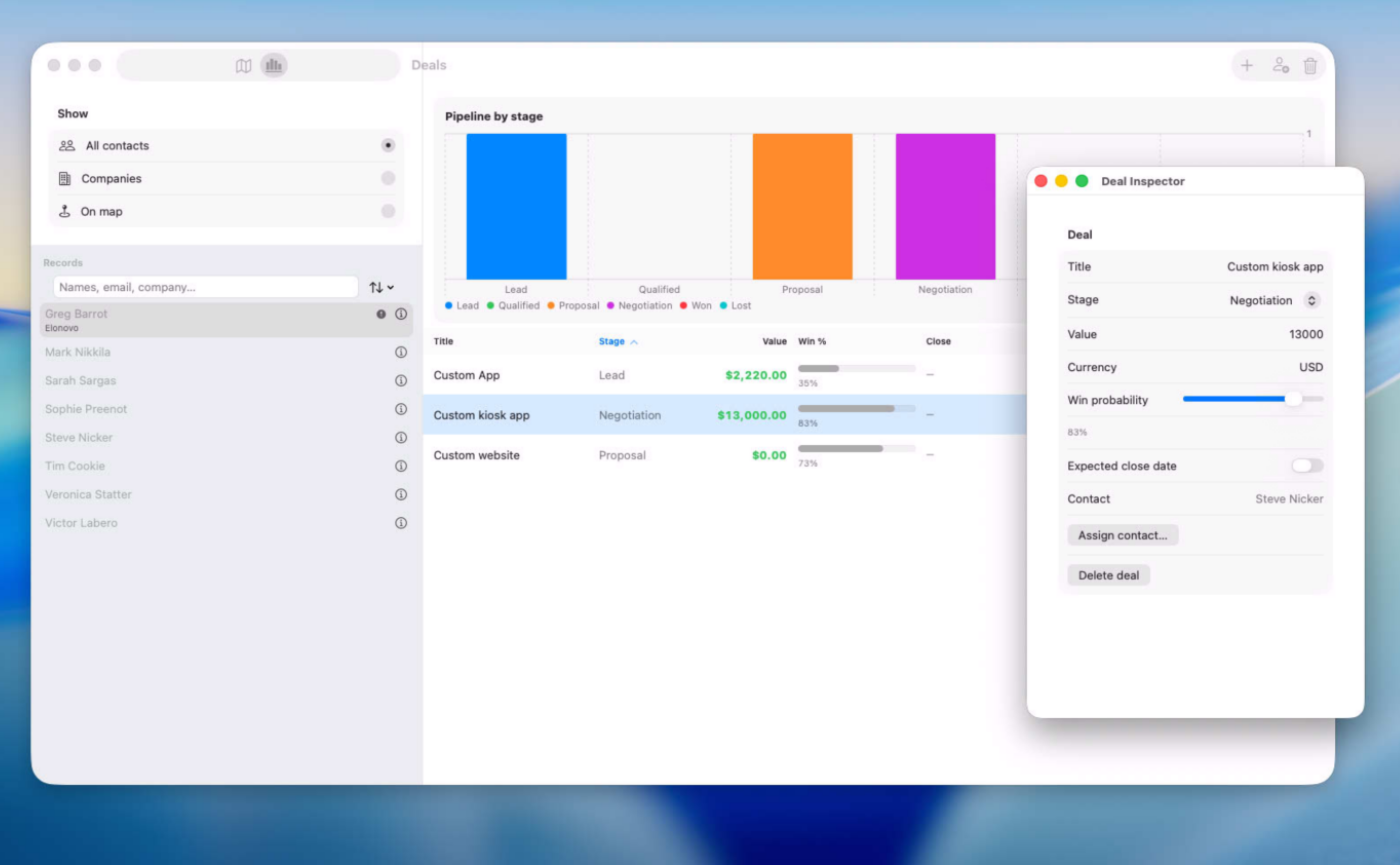Select Sophie Preenot in records list

coord(86,409)
